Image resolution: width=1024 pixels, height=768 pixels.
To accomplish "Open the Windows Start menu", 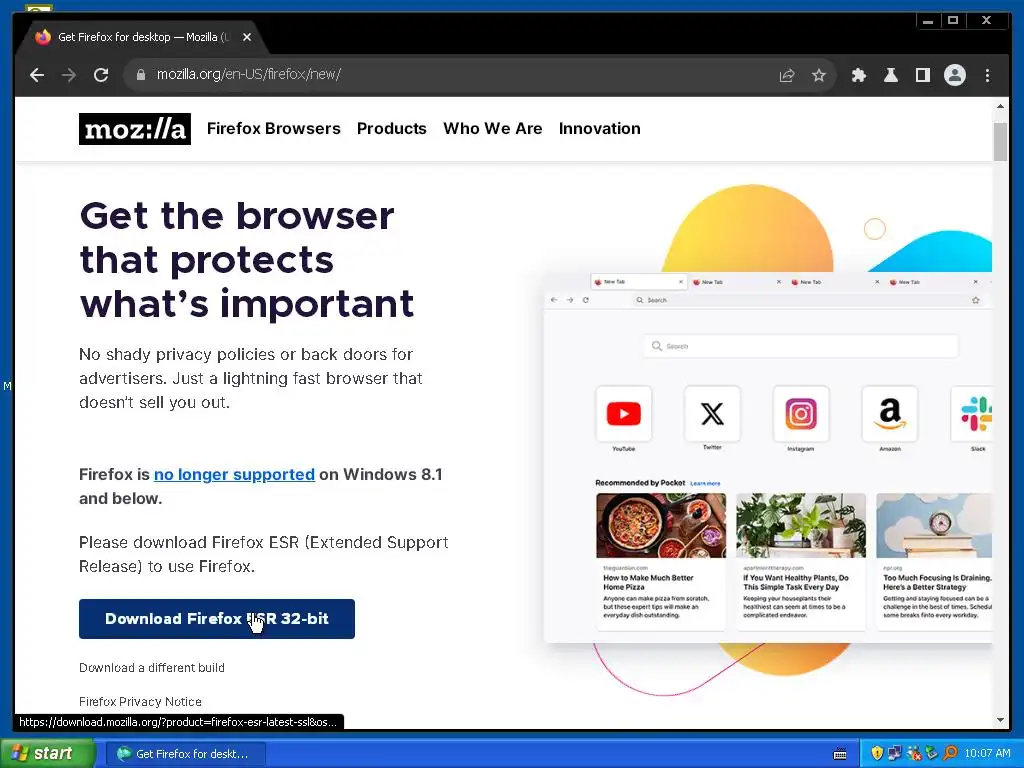I will (47, 754).
